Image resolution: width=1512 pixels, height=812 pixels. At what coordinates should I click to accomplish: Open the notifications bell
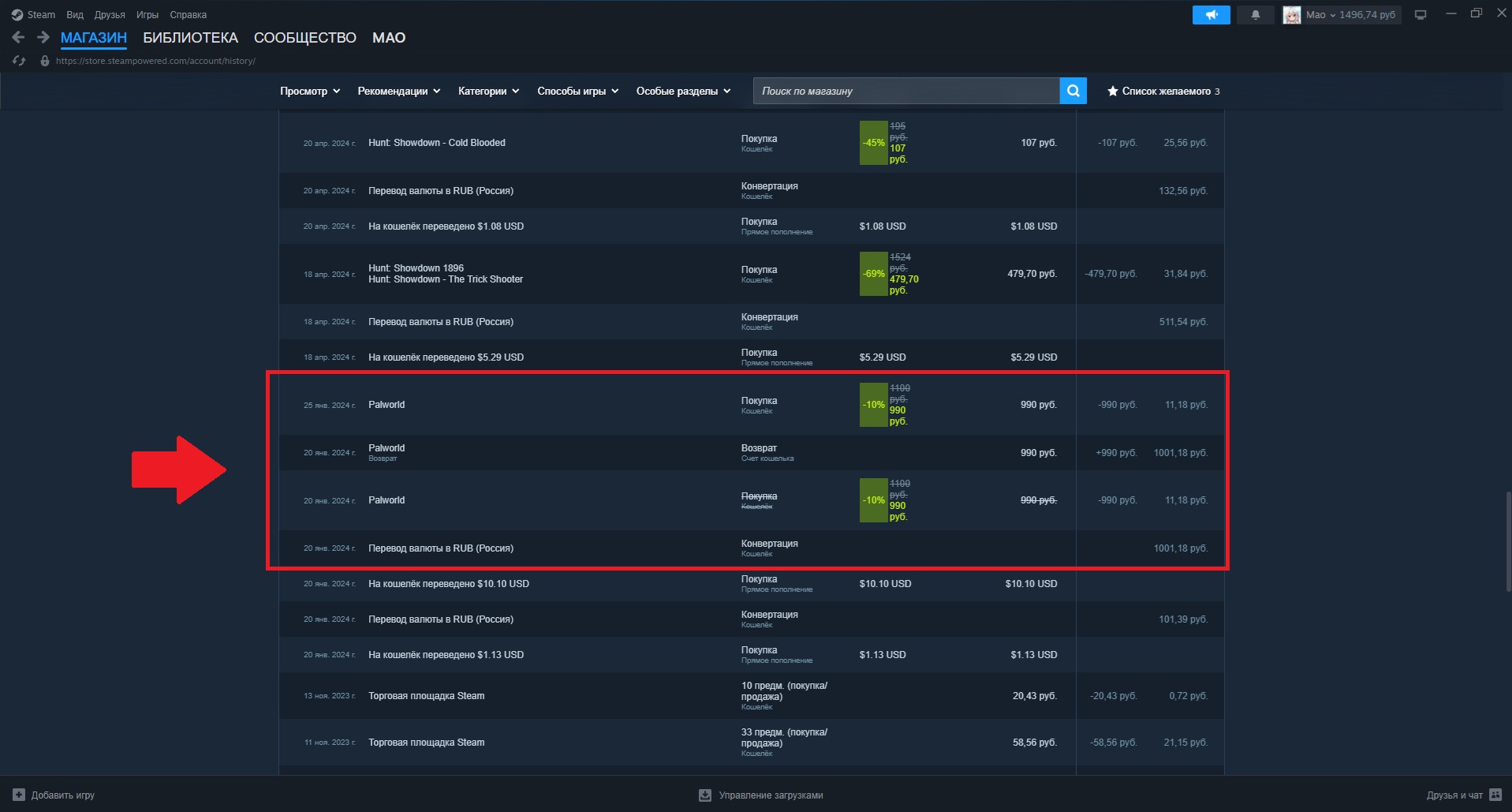coord(1256,15)
